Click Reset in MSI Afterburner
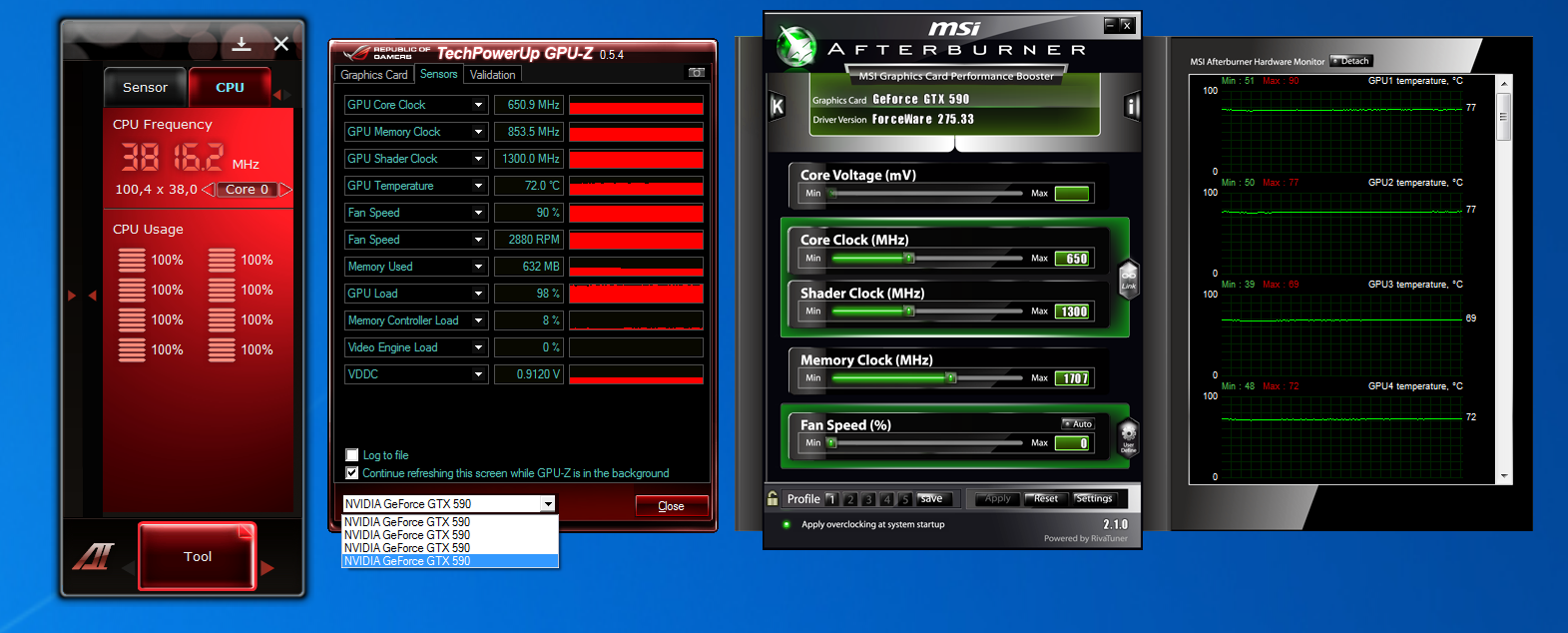 1046,498
